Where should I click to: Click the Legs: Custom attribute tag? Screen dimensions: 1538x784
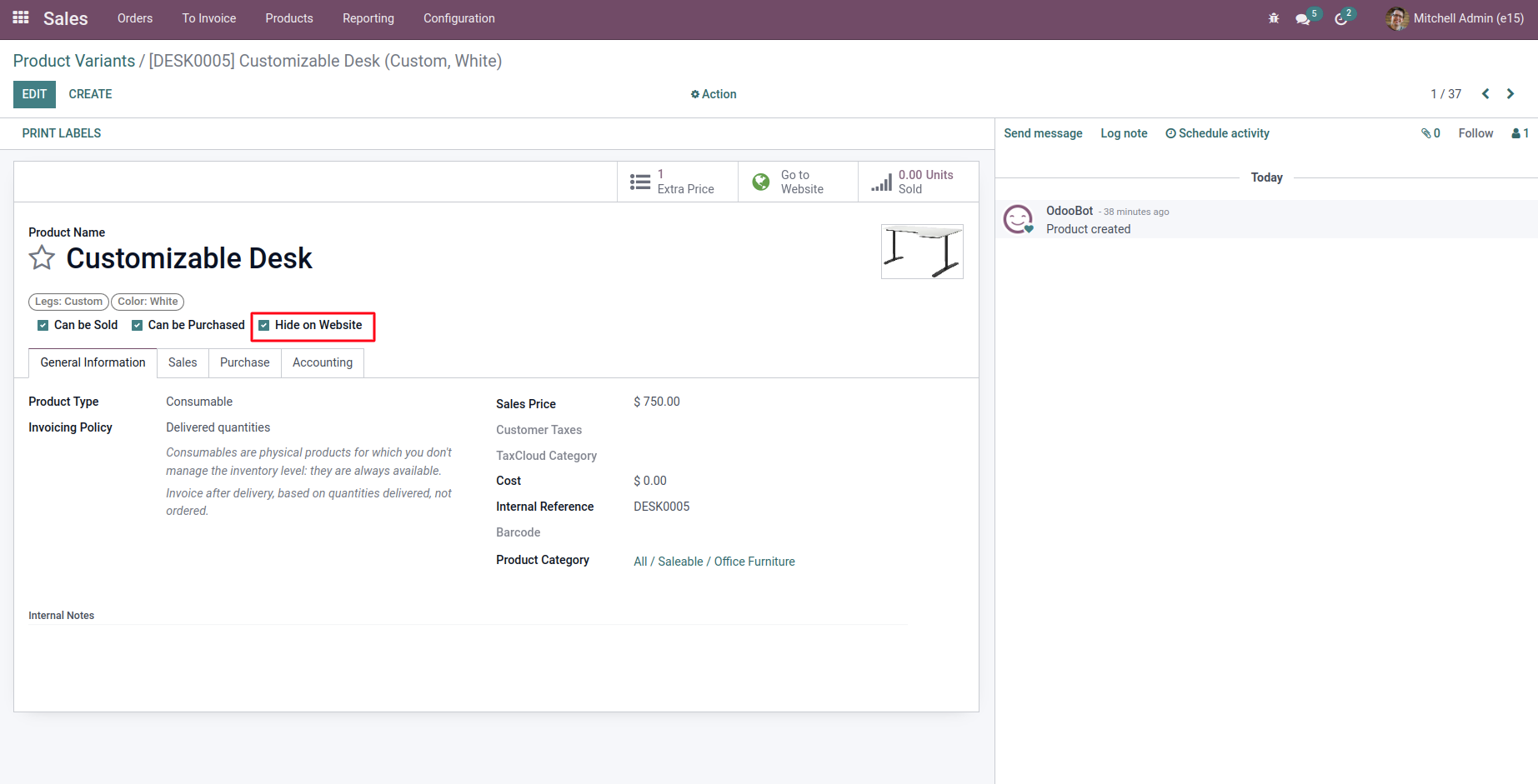tap(68, 302)
